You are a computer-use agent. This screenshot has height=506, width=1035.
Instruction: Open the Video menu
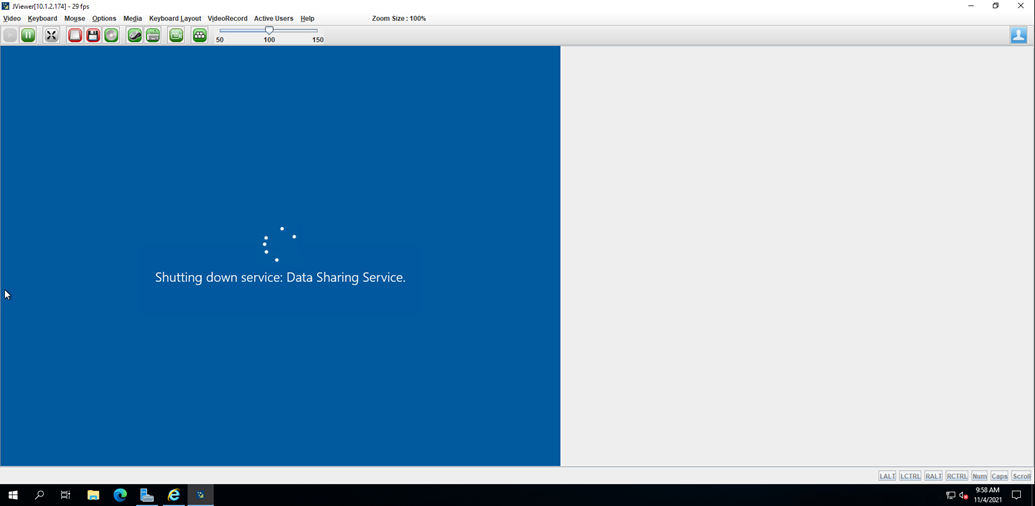tap(12, 18)
